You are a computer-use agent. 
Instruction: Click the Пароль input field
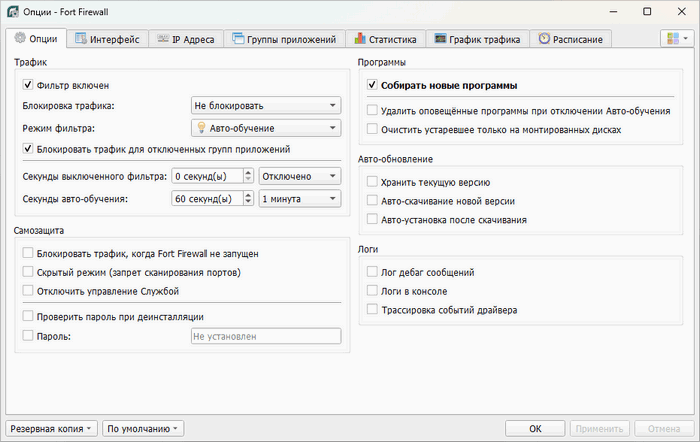tap(266, 337)
